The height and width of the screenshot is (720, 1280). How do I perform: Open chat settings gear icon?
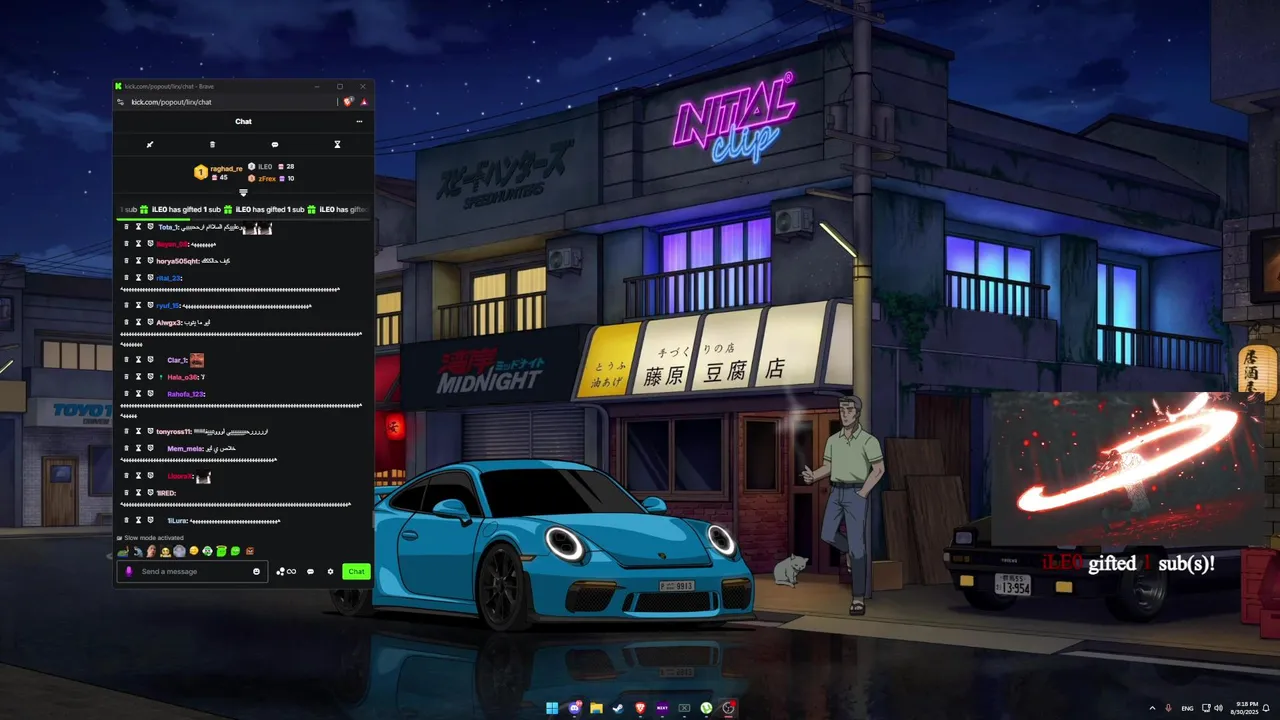click(330, 571)
